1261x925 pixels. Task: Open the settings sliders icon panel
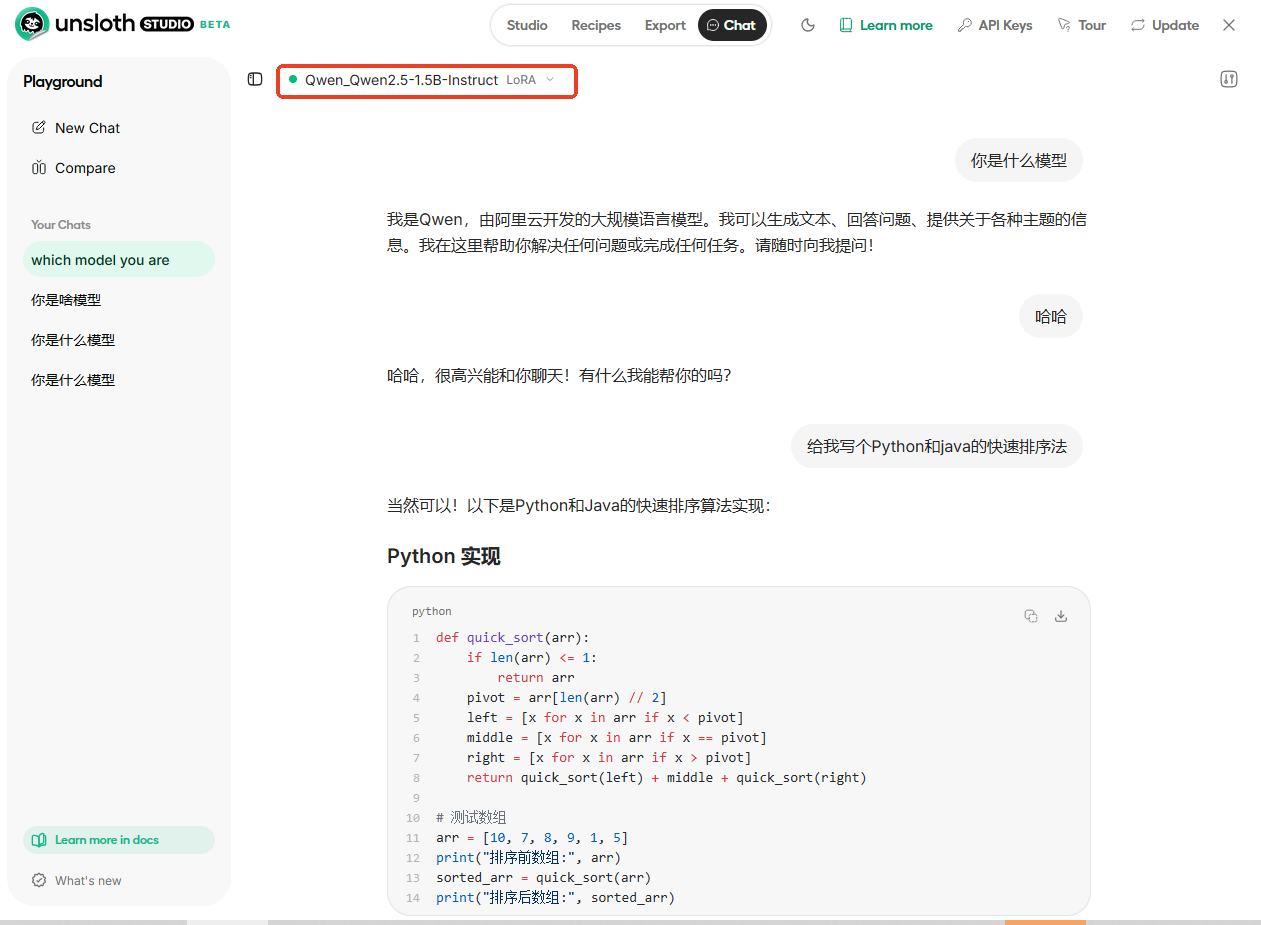pyautogui.click(x=1229, y=79)
